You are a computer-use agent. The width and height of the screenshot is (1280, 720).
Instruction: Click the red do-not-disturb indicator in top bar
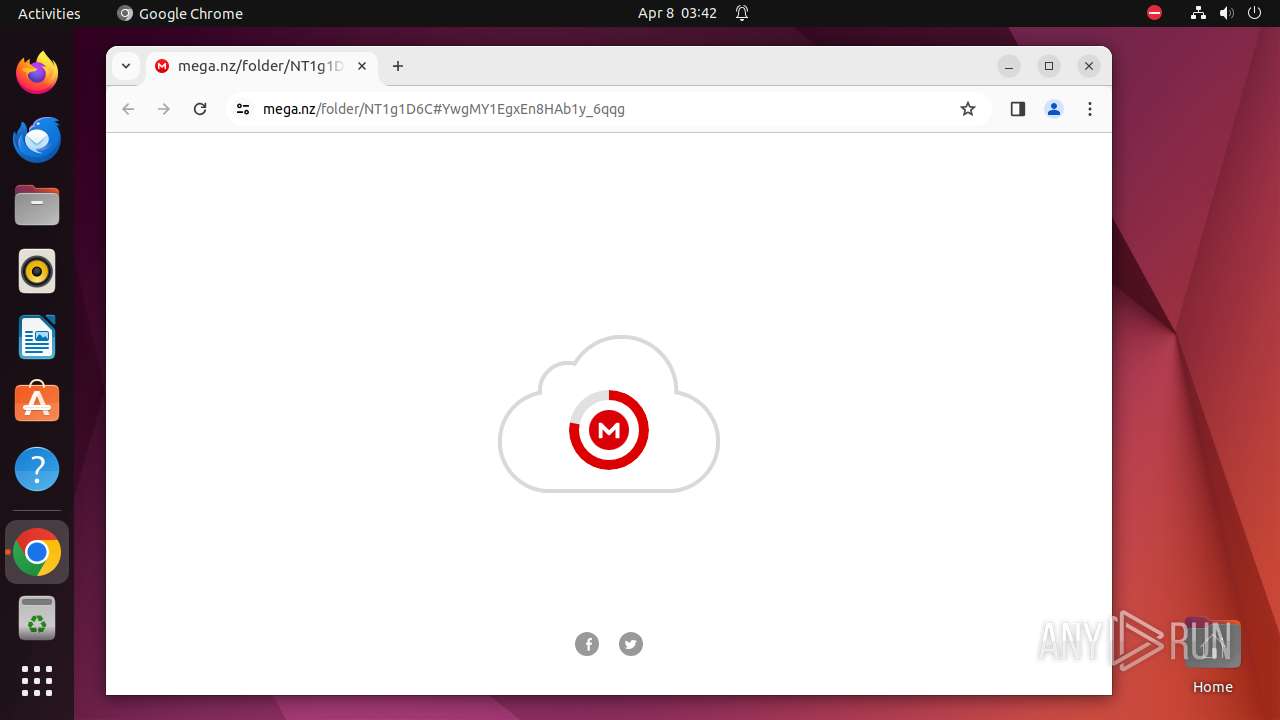(1154, 13)
